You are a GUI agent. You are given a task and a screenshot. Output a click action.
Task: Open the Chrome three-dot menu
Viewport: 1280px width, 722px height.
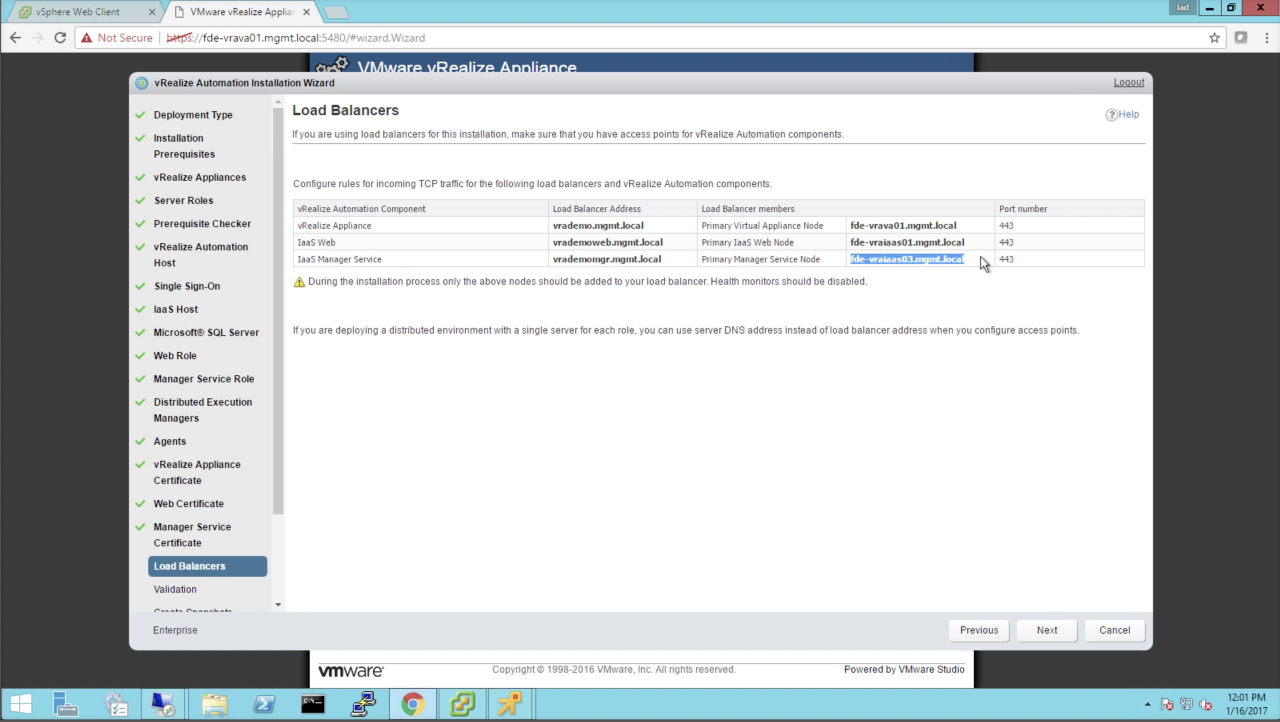(x=1265, y=38)
